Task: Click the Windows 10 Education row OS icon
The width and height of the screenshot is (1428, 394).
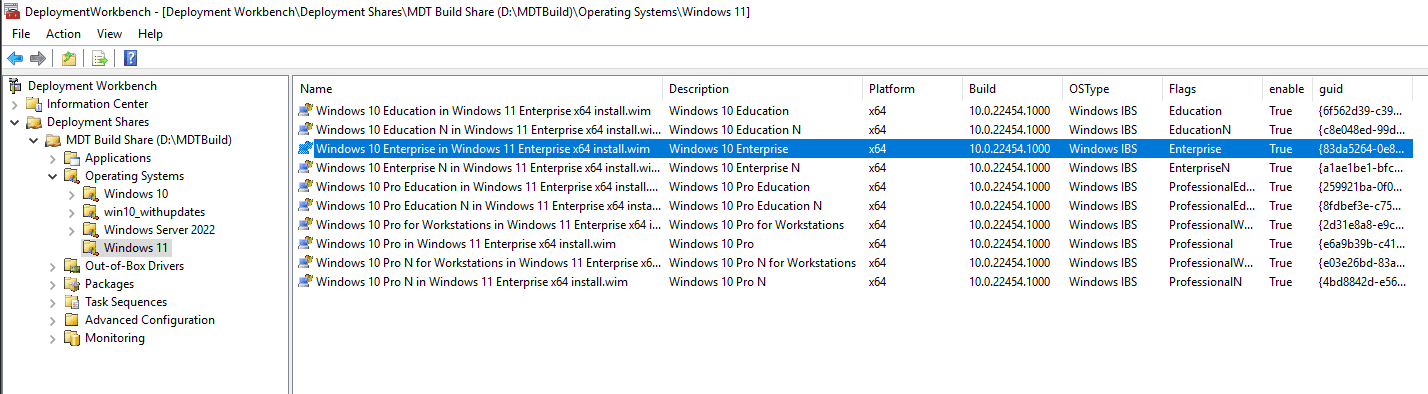Action: (306, 111)
